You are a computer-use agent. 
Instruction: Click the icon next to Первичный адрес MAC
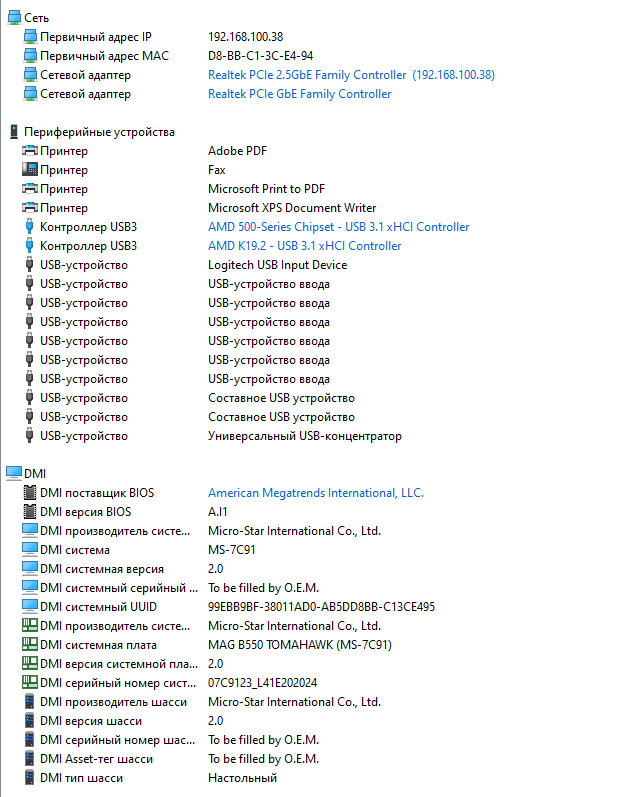coord(30,55)
